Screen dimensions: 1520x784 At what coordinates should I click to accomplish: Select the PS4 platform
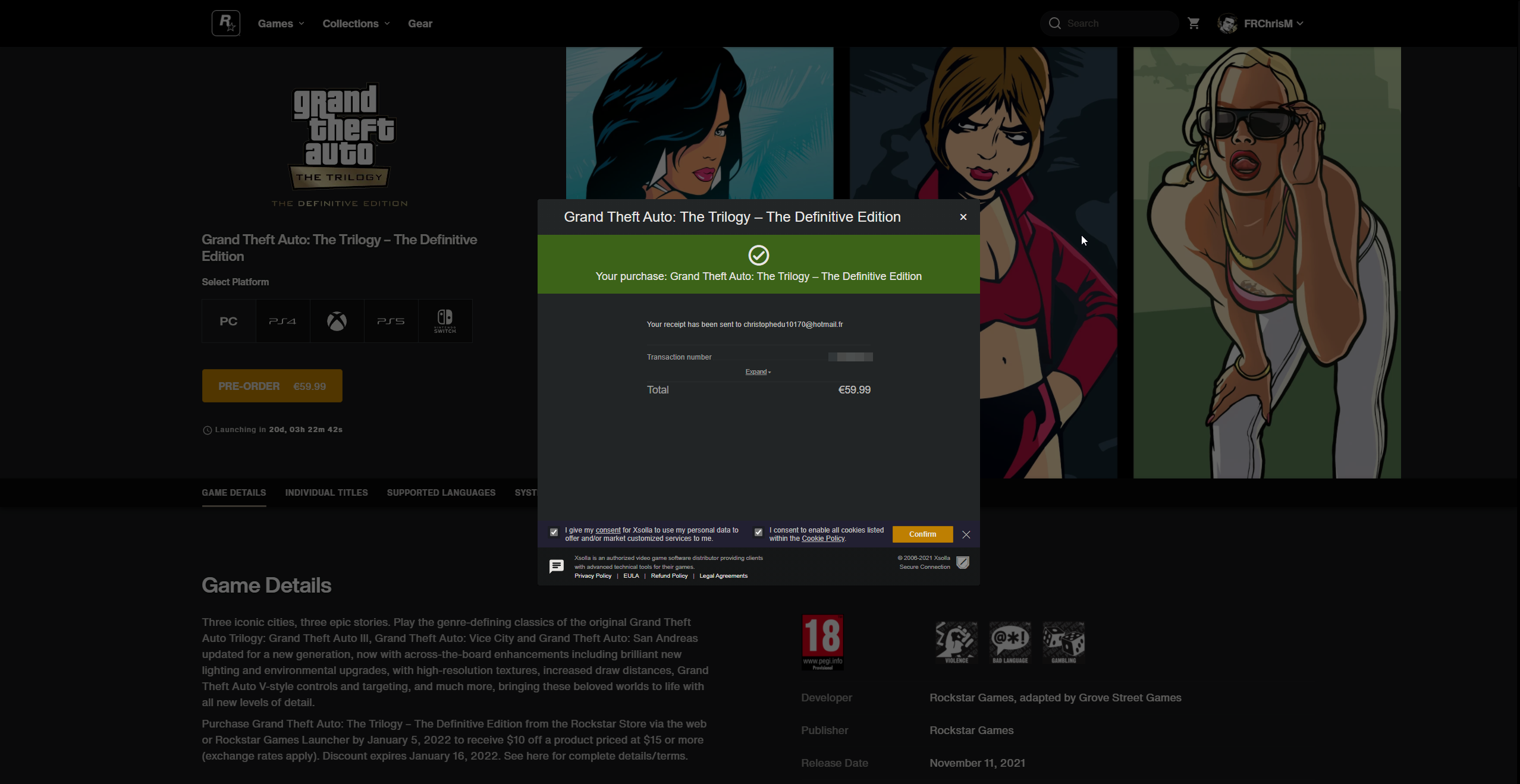coord(283,321)
